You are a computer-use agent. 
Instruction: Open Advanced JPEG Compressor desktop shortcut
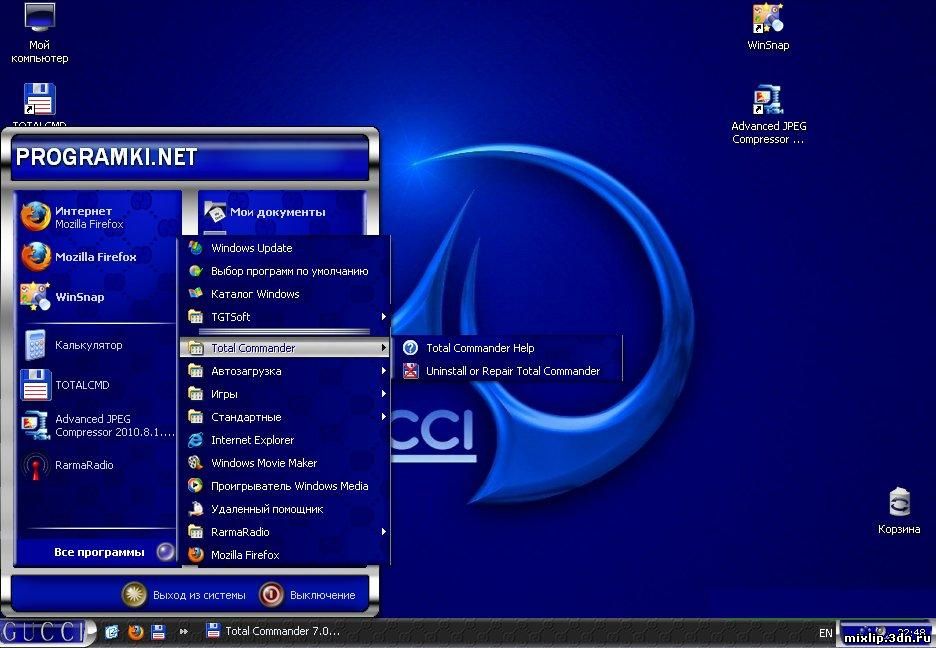(x=768, y=115)
